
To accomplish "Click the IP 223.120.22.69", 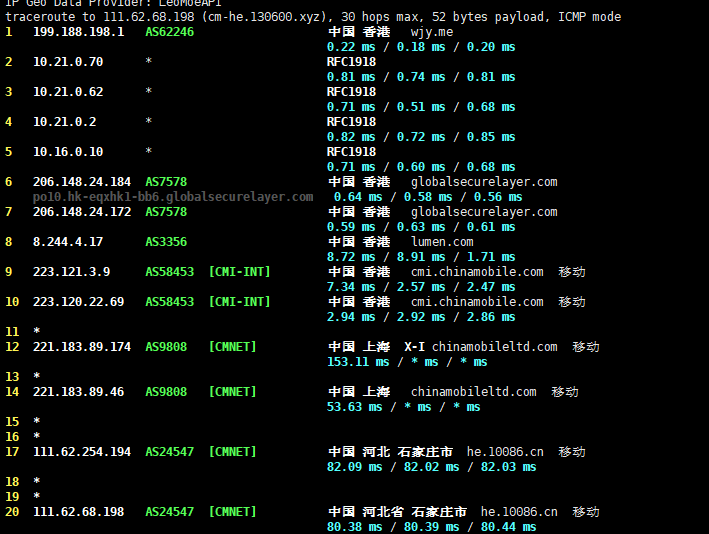I will point(79,302).
